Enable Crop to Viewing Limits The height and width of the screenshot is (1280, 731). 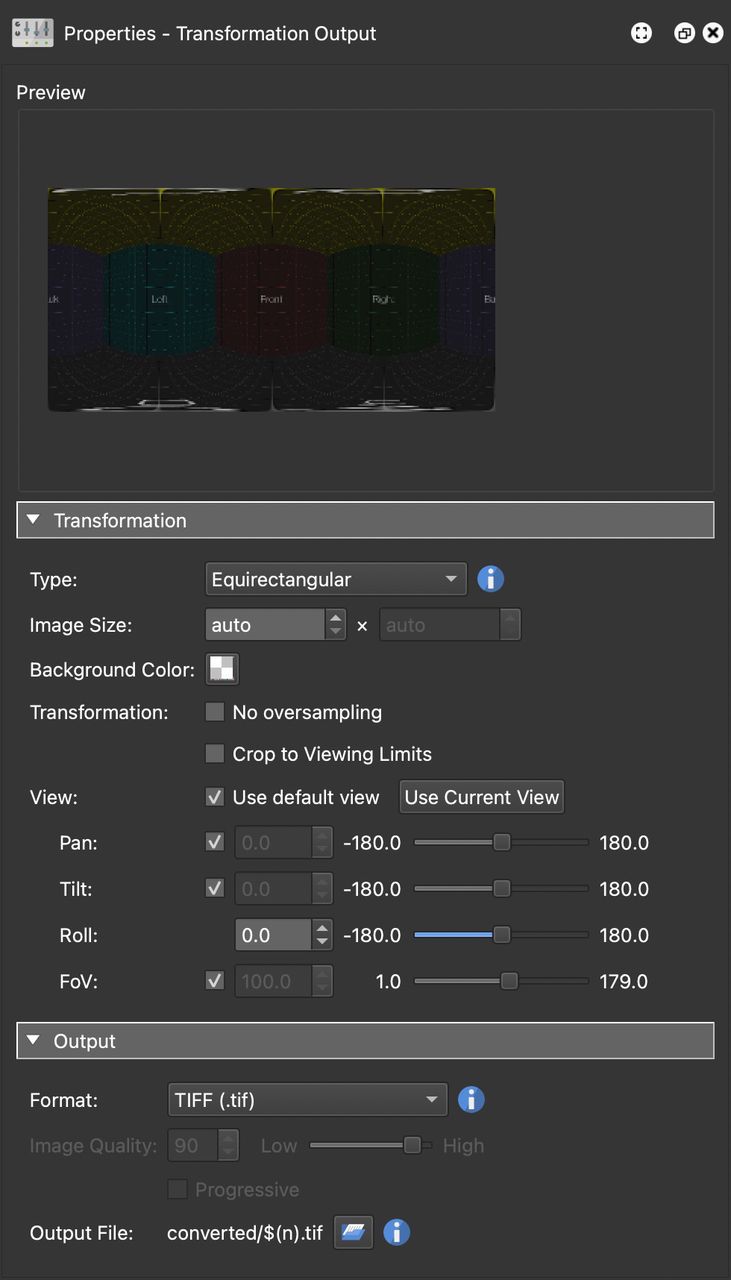[214, 754]
